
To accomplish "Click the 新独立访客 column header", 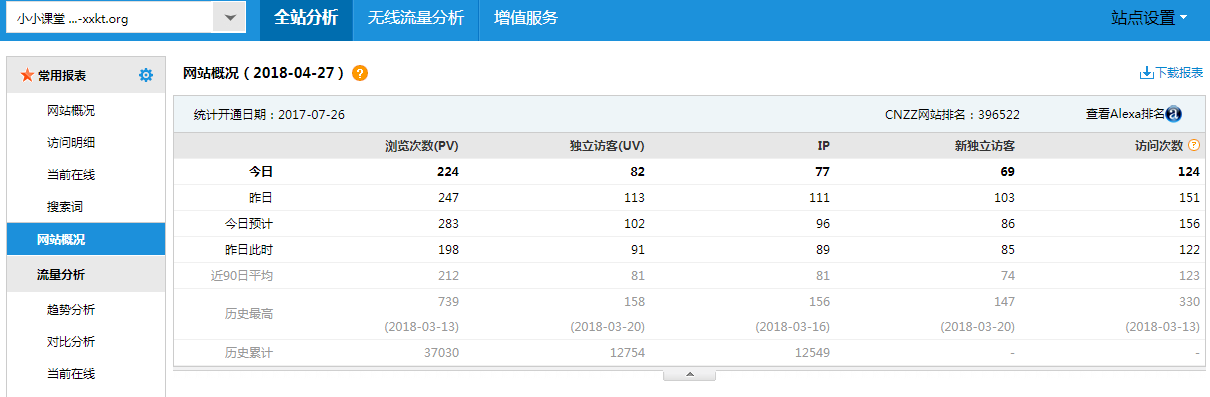I will click(x=985, y=146).
